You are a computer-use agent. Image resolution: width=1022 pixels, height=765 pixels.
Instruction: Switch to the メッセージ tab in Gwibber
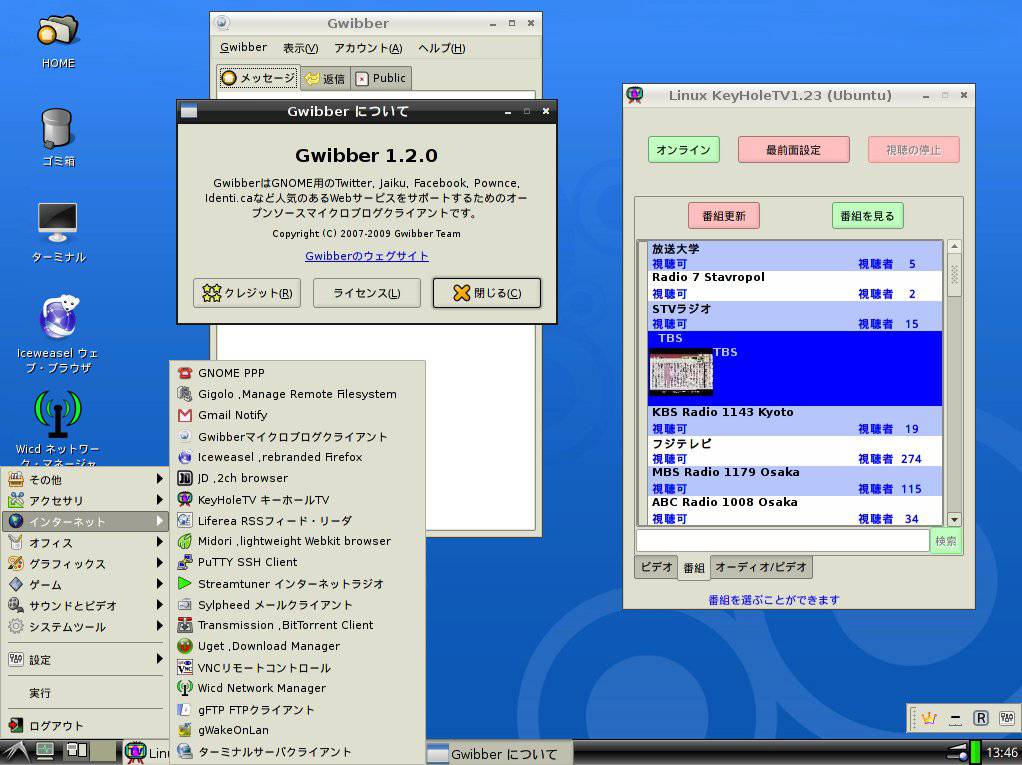pos(259,78)
